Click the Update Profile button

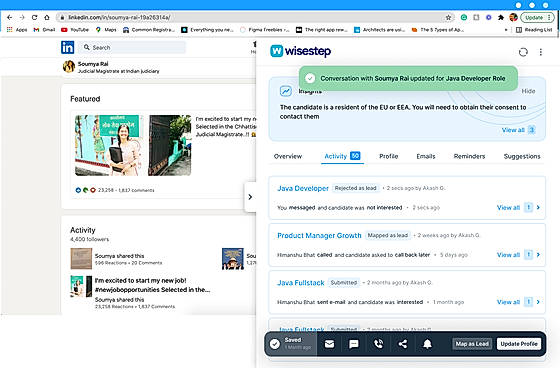click(x=519, y=344)
